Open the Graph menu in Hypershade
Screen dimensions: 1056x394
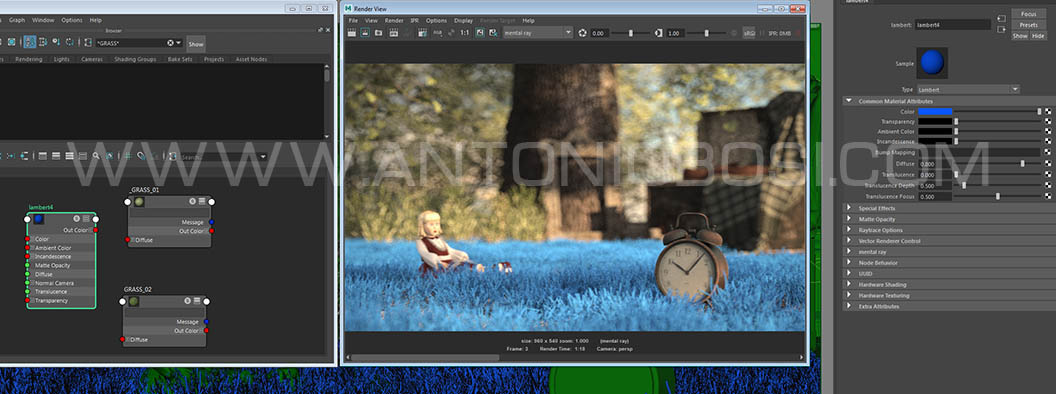tap(17, 20)
